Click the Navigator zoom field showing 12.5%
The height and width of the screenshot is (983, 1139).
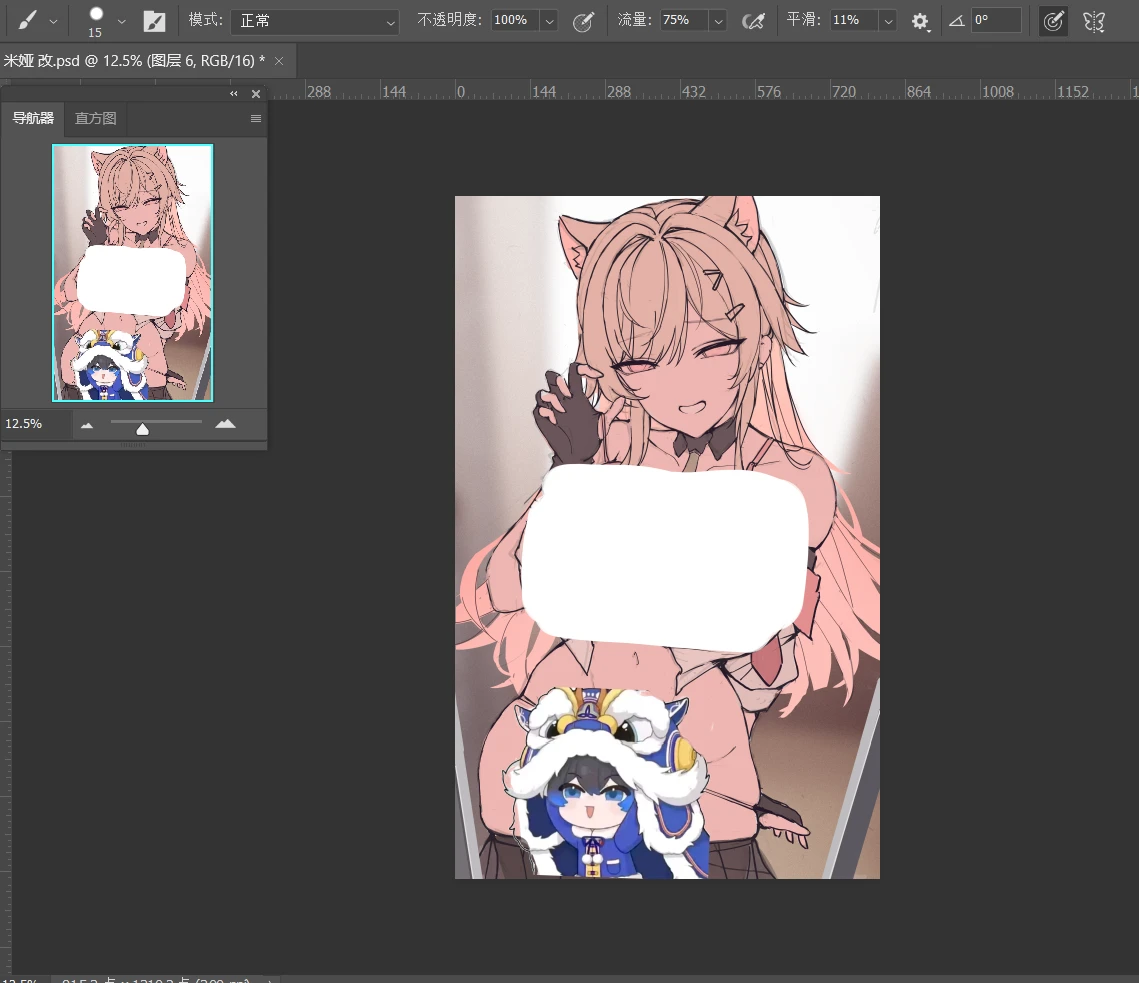(36, 424)
